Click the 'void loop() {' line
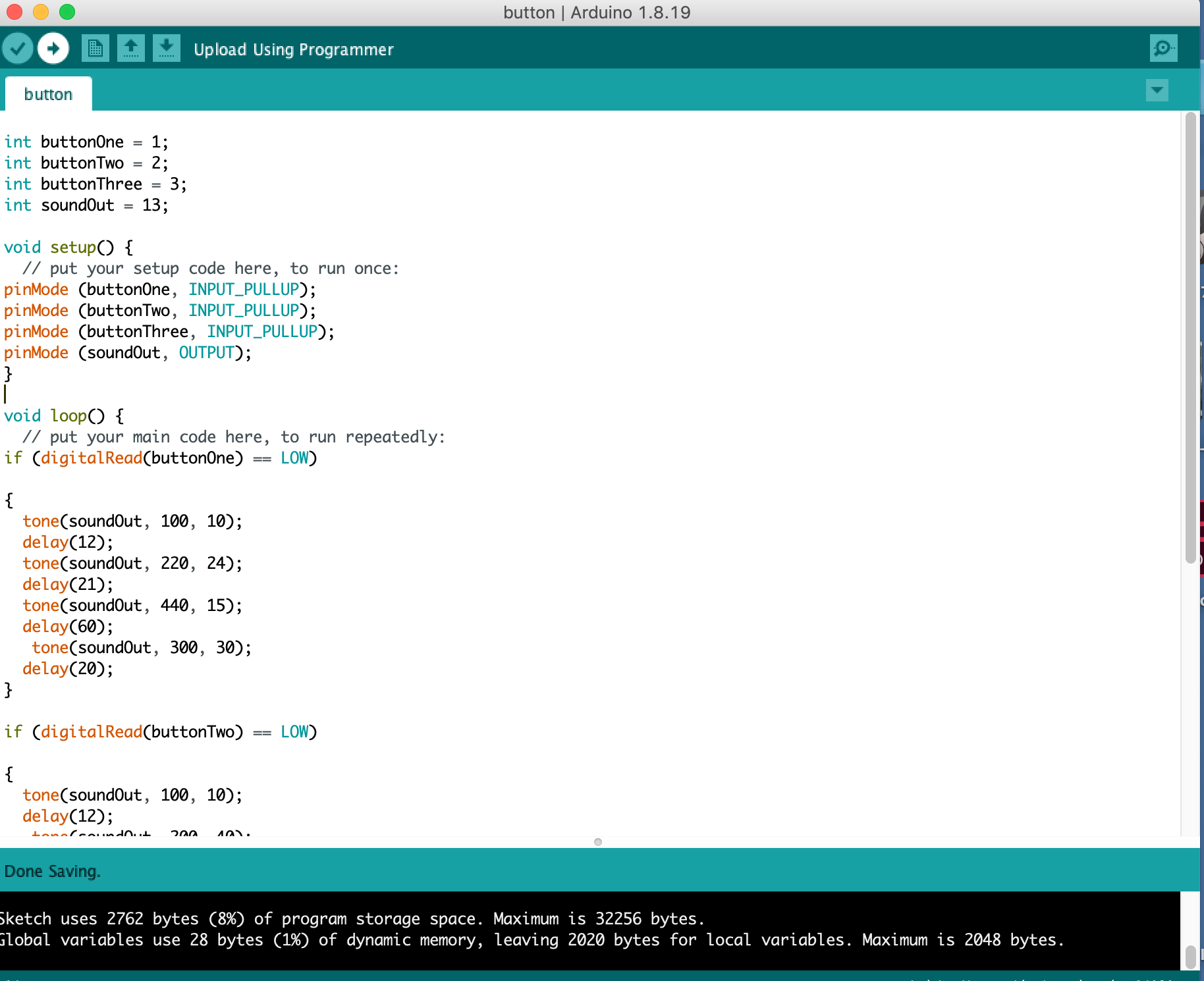The width and height of the screenshot is (1204, 981). tap(64, 416)
